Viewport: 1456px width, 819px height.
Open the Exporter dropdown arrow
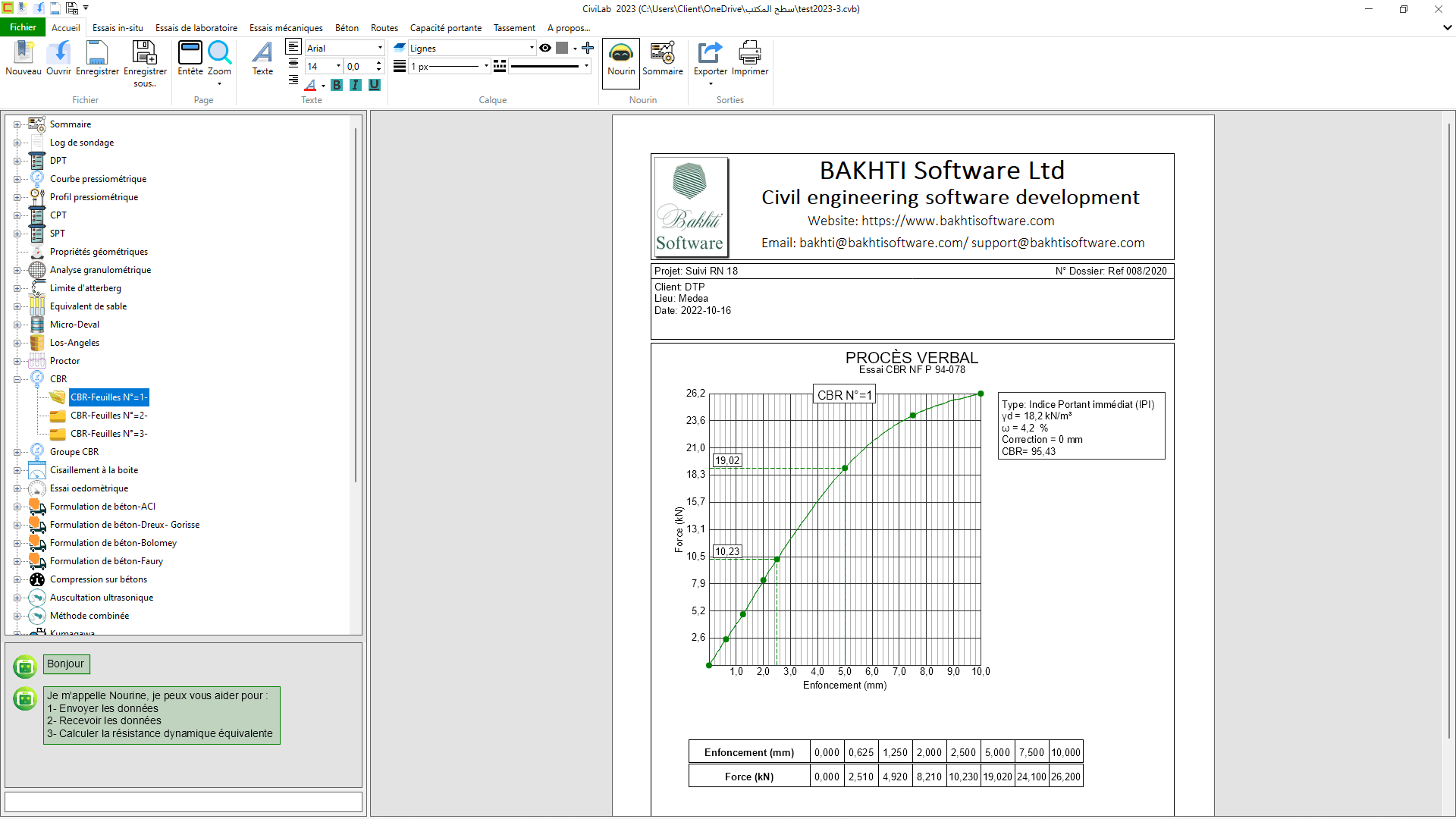pyautogui.click(x=711, y=84)
